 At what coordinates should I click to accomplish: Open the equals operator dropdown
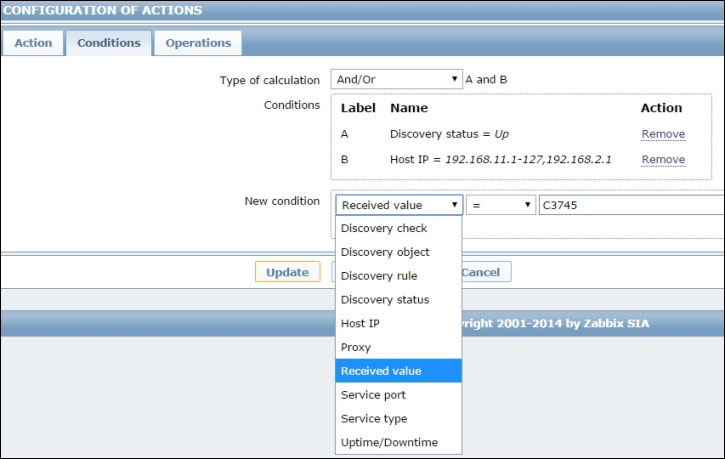click(x=502, y=205)
